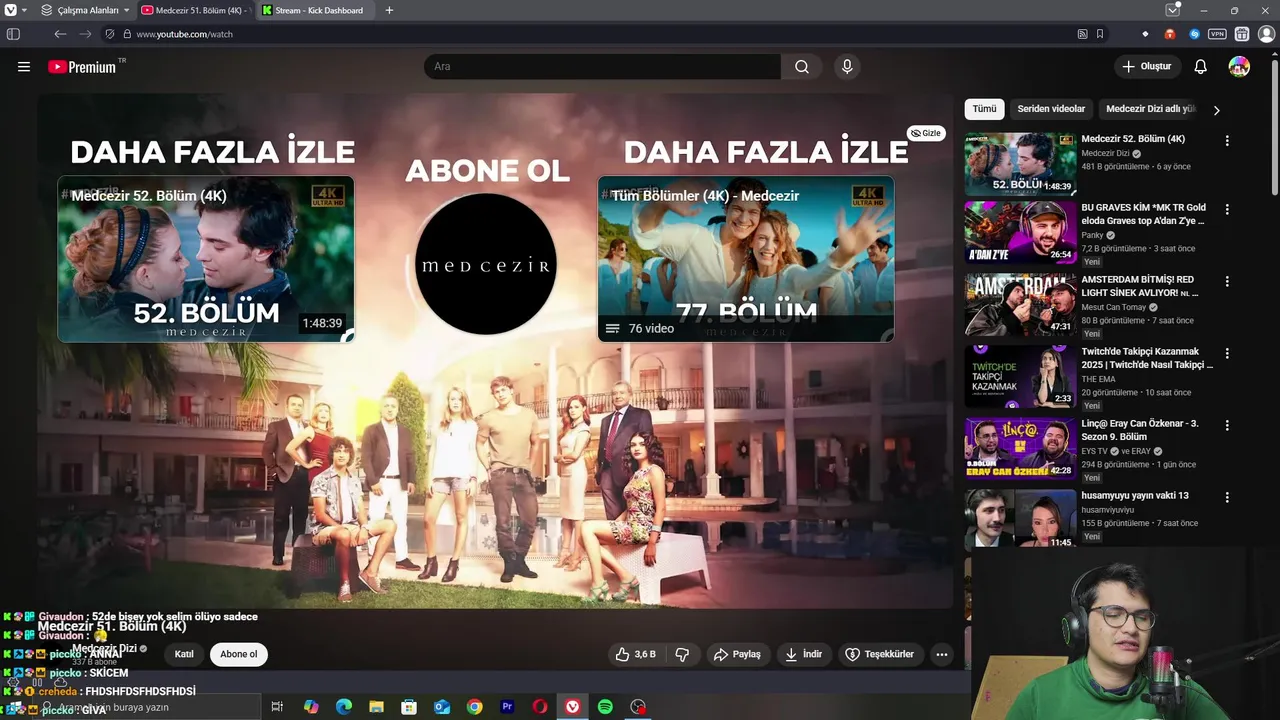The image size is (1280, 720).
Task: Click in the YouTube Ara search field
Action: 602,67
